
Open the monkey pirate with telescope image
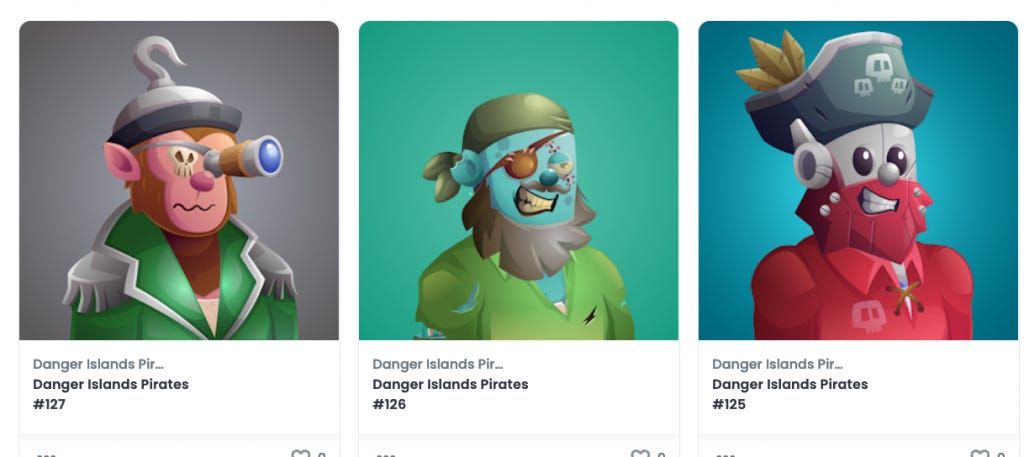tap(179, 180)
